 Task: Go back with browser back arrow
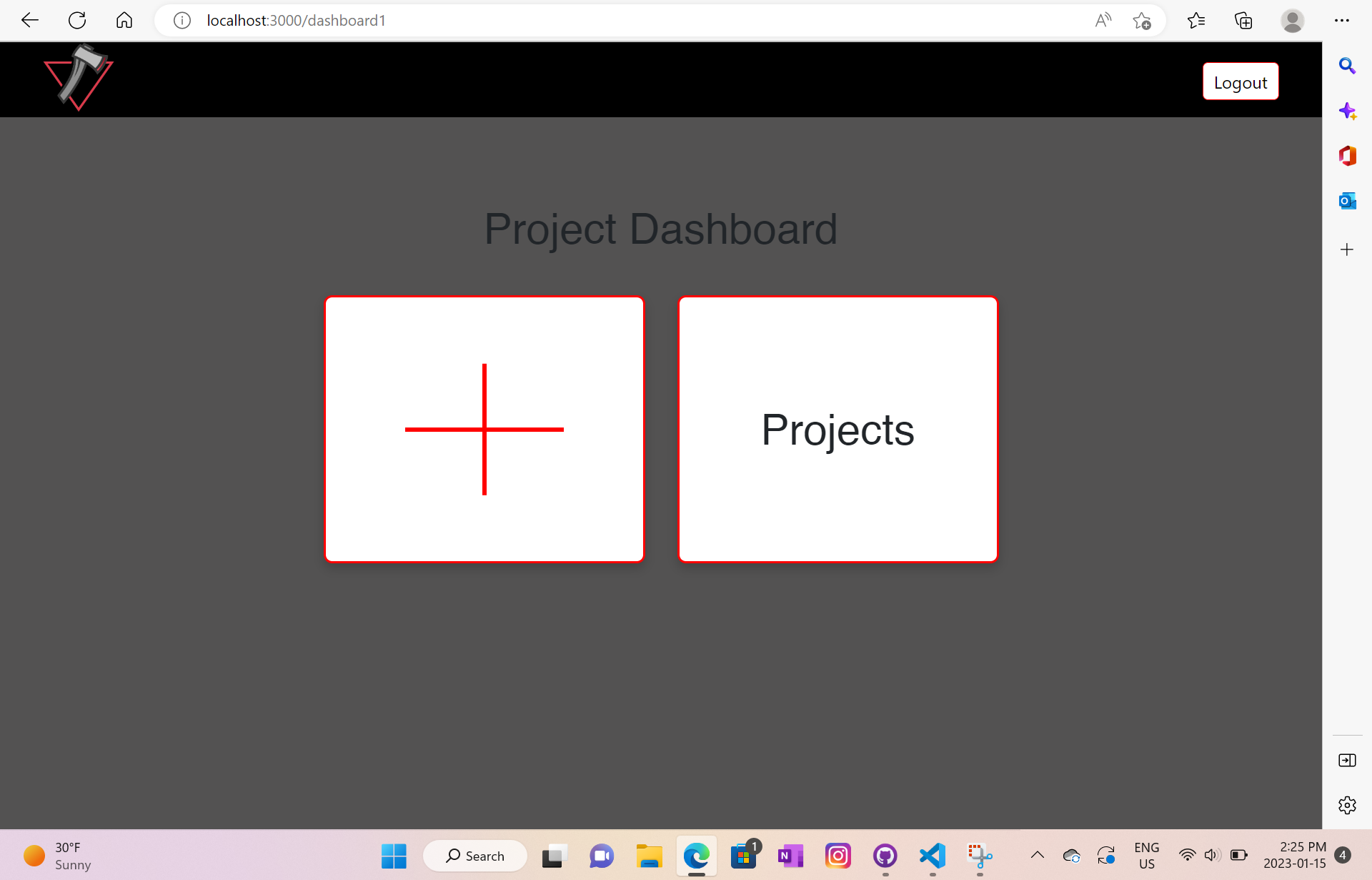[30, 20]
